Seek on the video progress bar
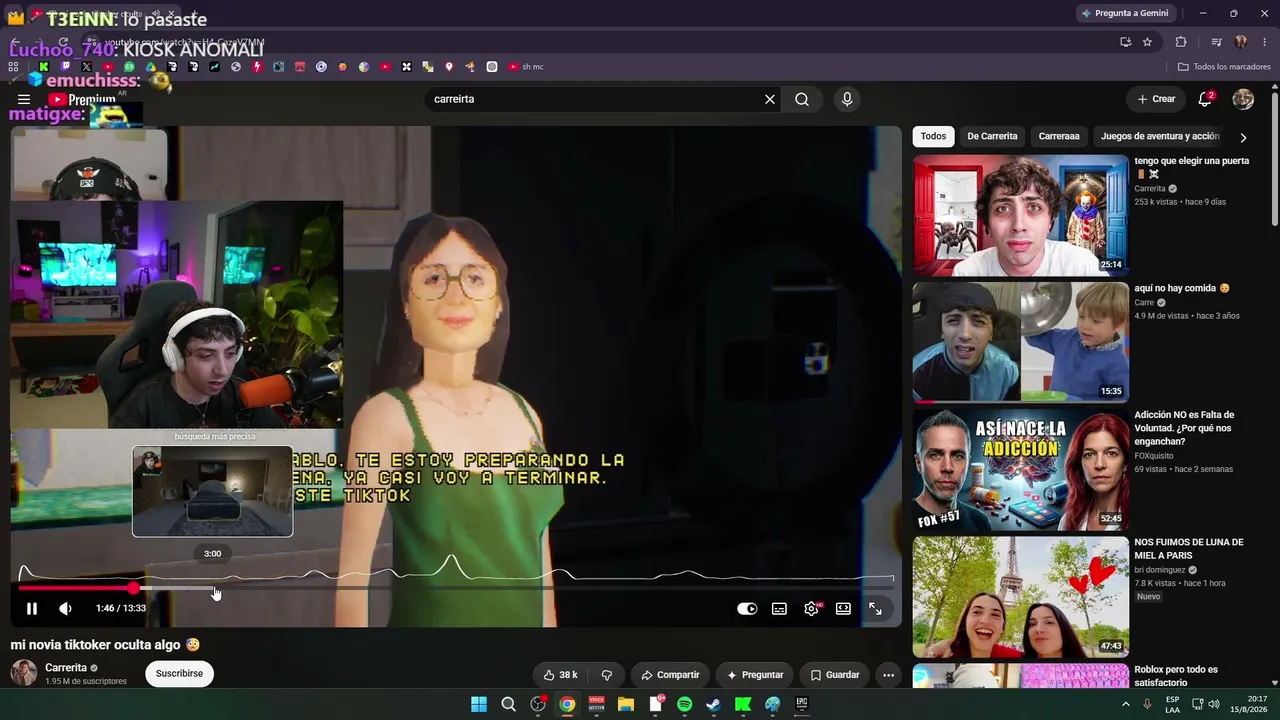This screenshot has height=720, width=1280. [456, 588]
